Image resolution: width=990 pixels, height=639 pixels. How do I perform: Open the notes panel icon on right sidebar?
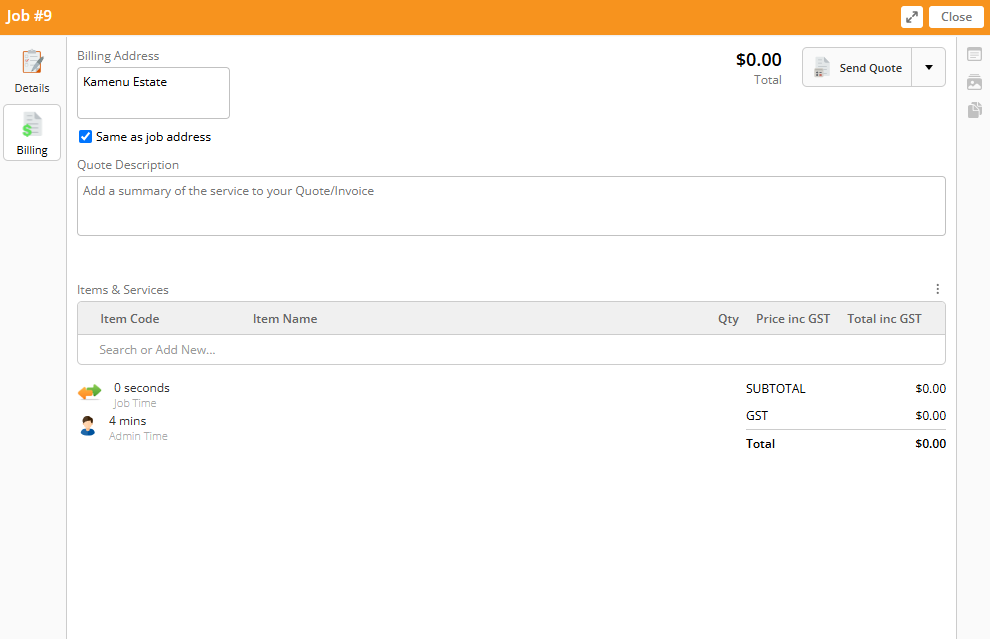coord(974,55)
